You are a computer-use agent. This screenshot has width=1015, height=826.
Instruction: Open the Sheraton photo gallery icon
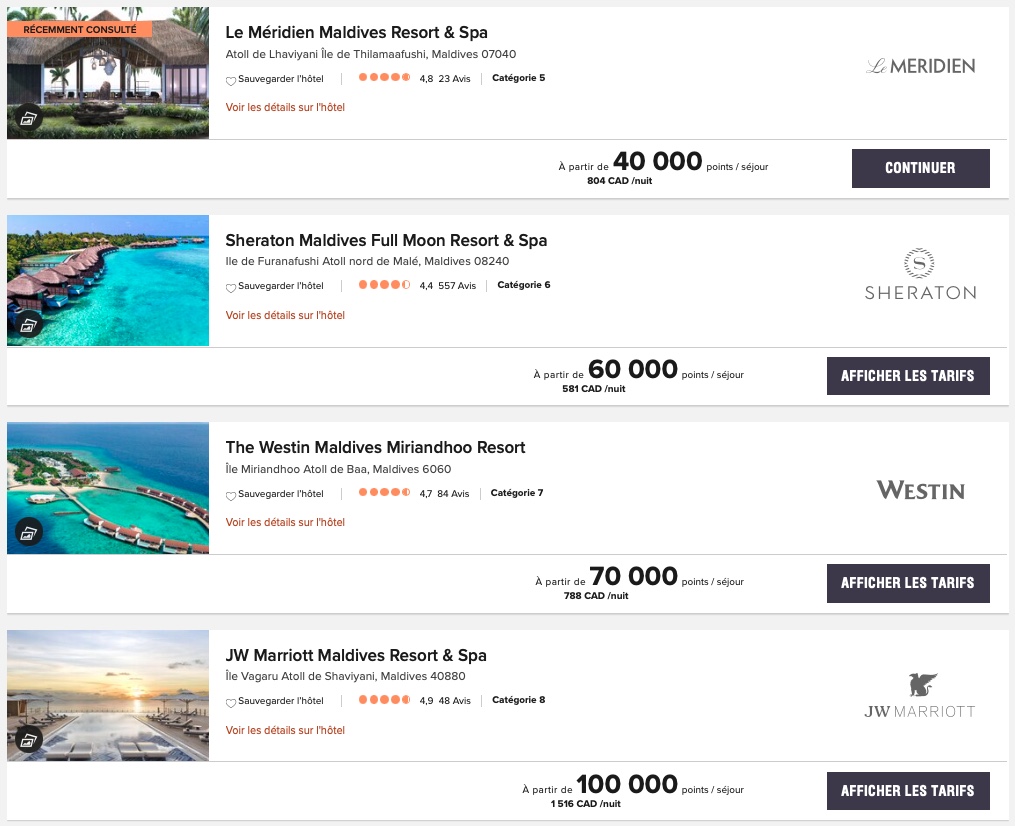(28, 325)
